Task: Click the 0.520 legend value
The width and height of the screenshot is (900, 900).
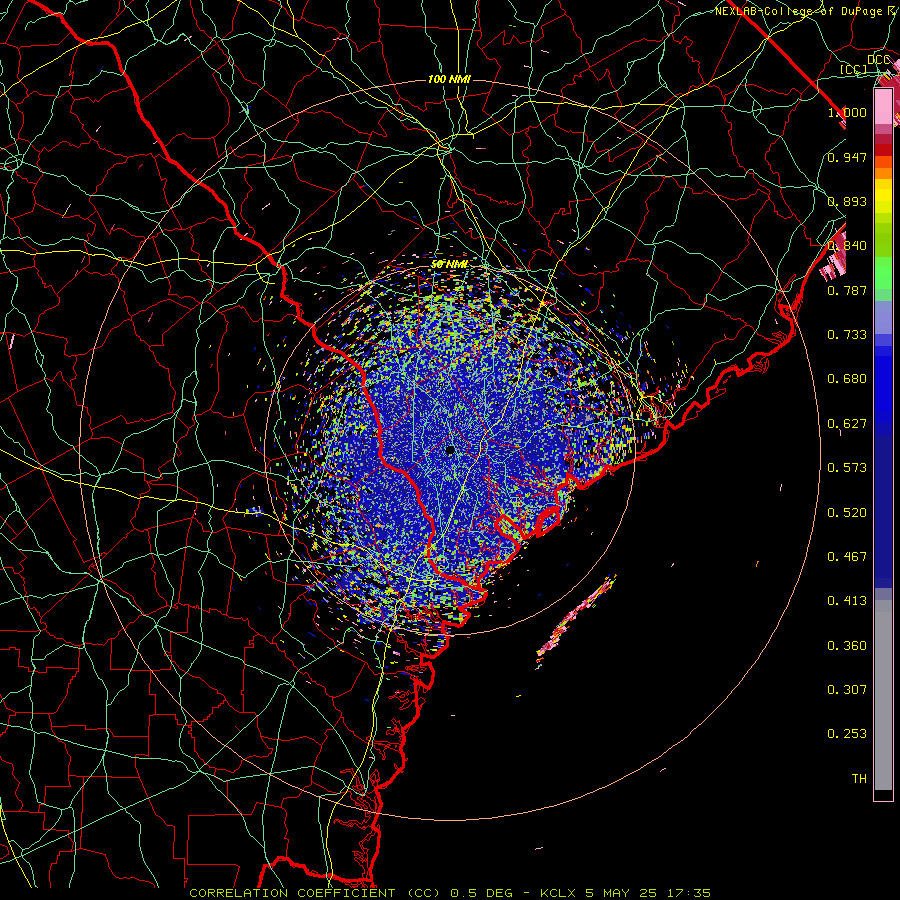Action: click(847, 513)
